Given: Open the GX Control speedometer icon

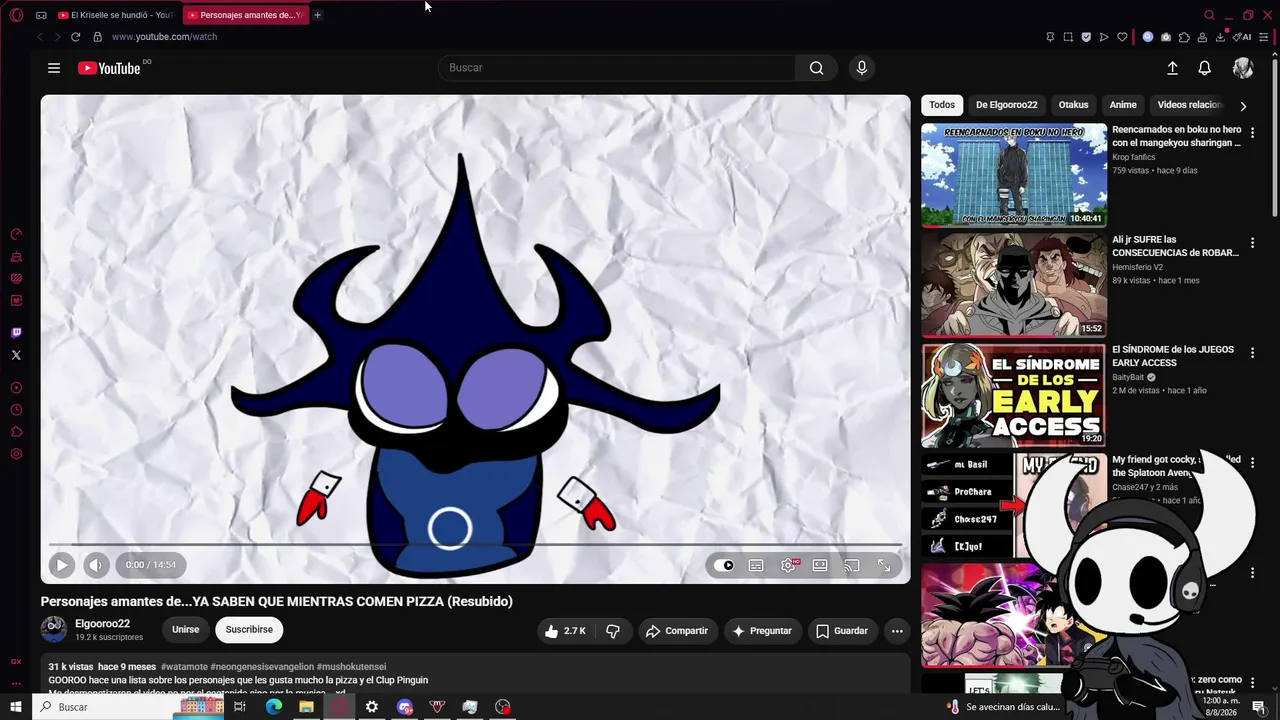Looking at the screenshot, I should (x=16, y=234).
